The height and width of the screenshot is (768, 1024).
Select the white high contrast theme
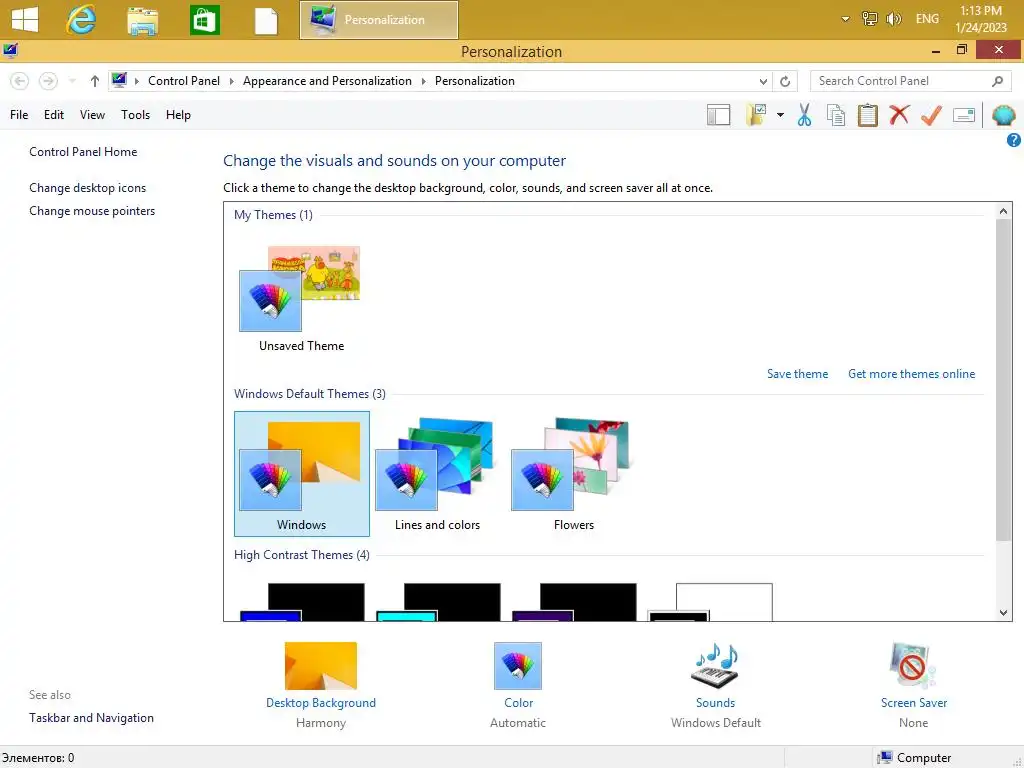pos(710,601)
